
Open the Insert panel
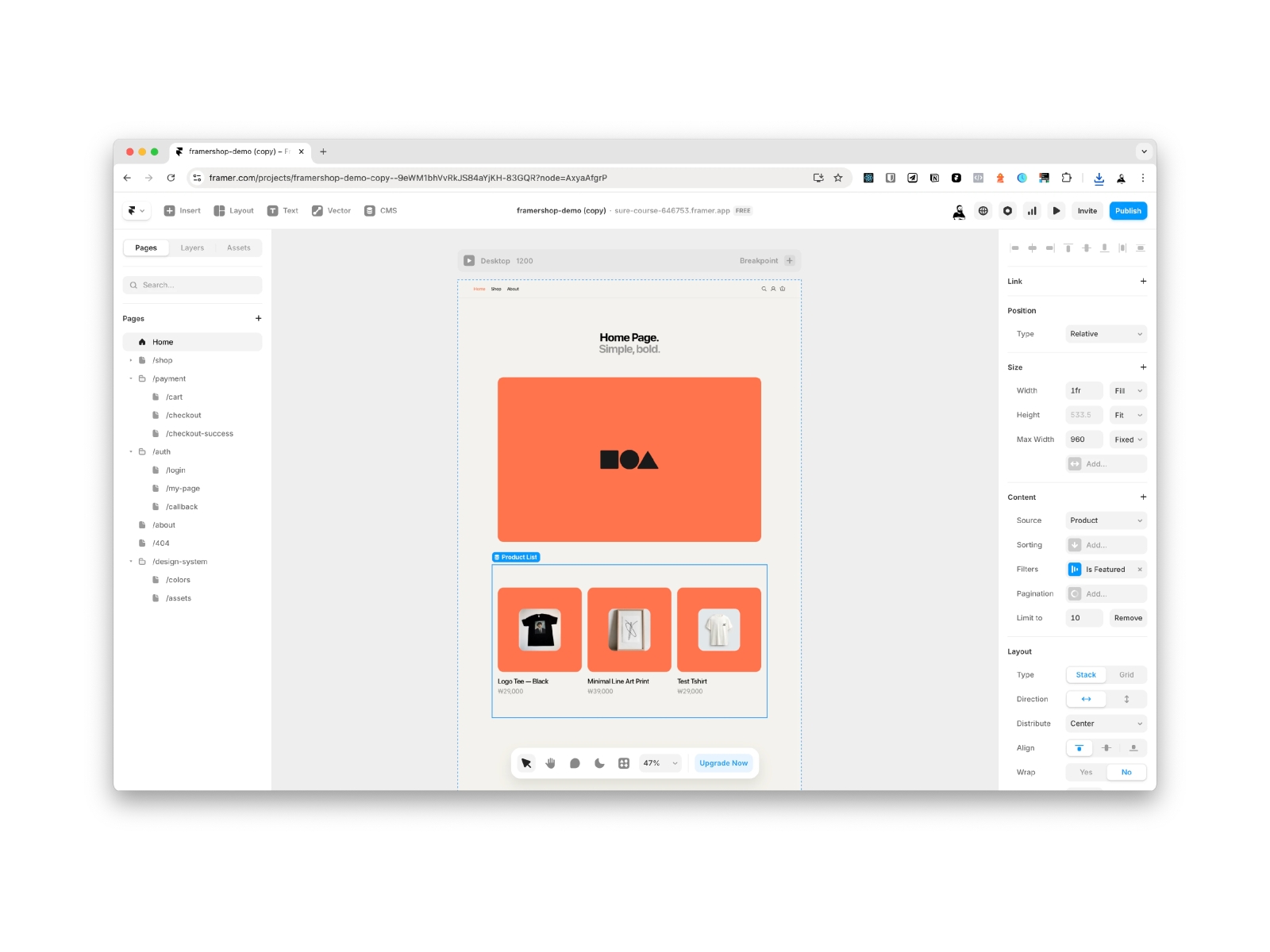coord(182,210)
